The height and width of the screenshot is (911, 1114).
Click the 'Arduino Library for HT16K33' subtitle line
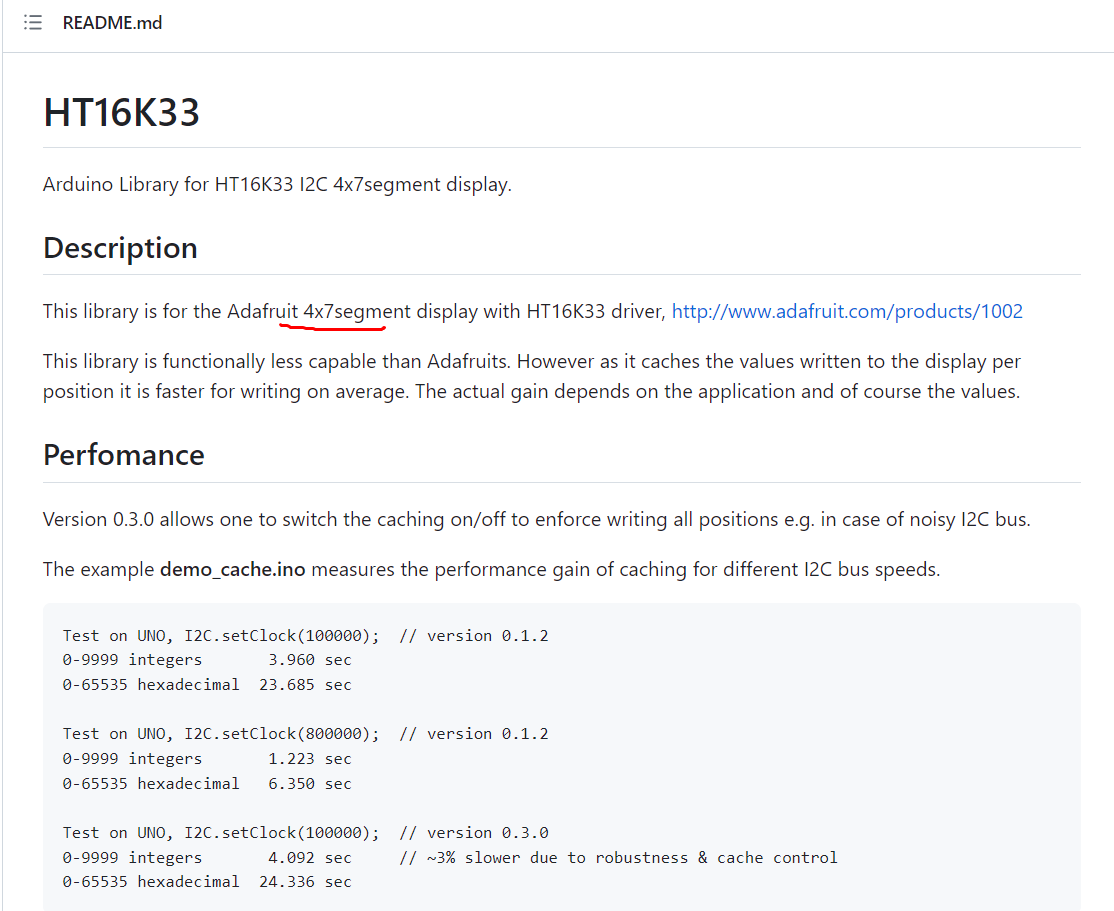pyautogui.click(x=277, y=184)
